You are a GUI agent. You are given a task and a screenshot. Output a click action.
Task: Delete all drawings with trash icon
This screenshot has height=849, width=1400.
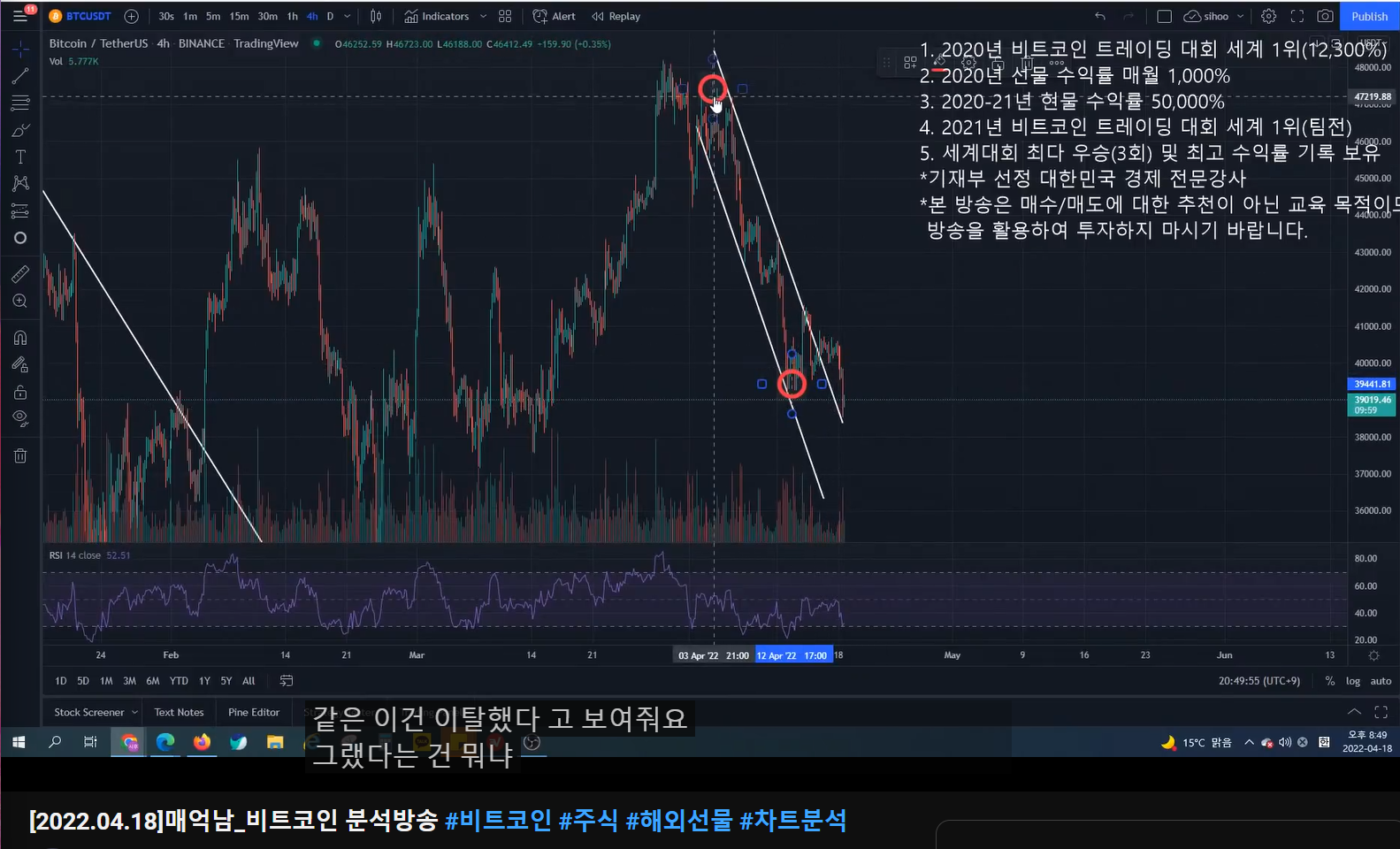tap(19, 455)
